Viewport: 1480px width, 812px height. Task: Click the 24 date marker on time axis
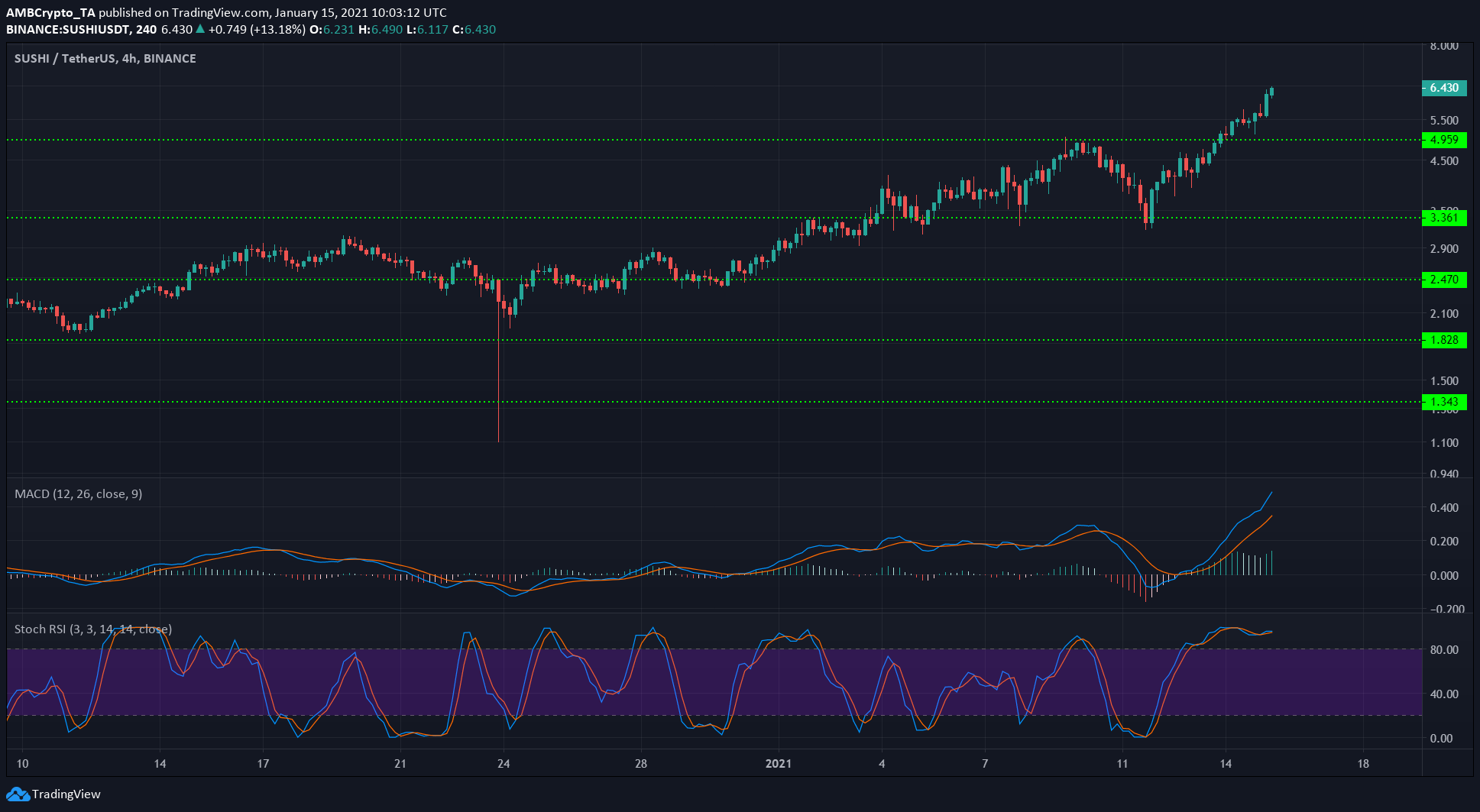[504, 764]
